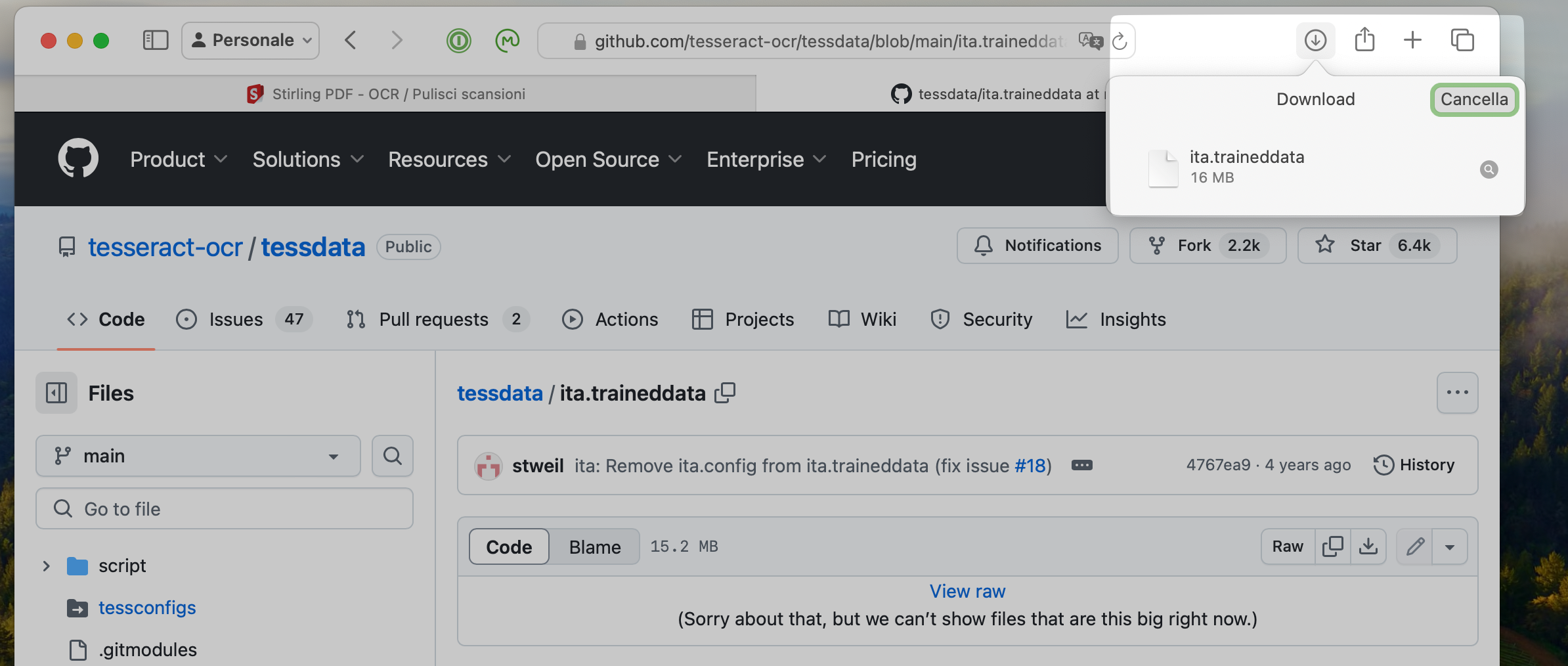
Task: Open the Pricing page
Action: (x=884, y=160)
